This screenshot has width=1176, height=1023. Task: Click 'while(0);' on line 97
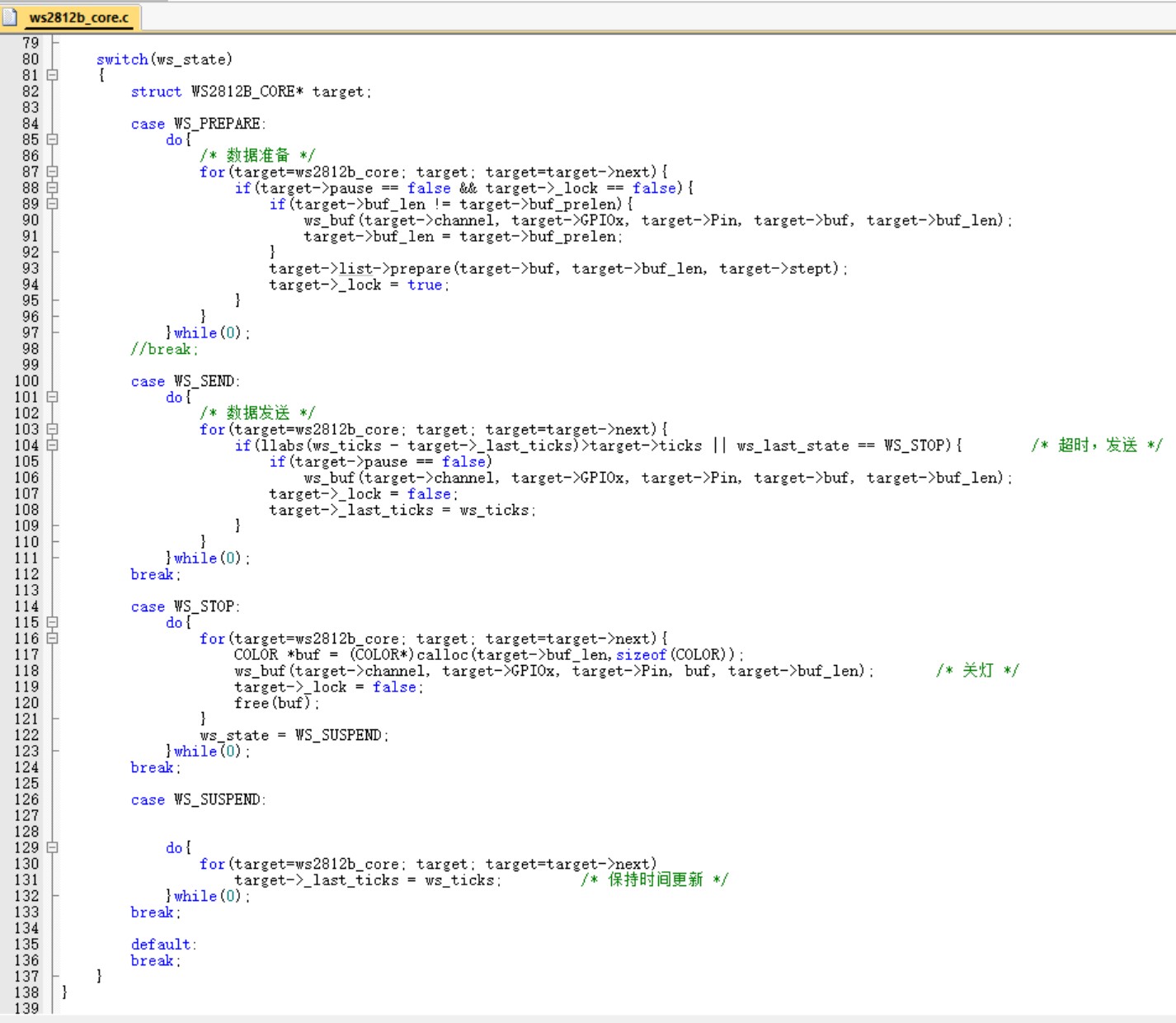pyautogui.click(x=212, y=332)
